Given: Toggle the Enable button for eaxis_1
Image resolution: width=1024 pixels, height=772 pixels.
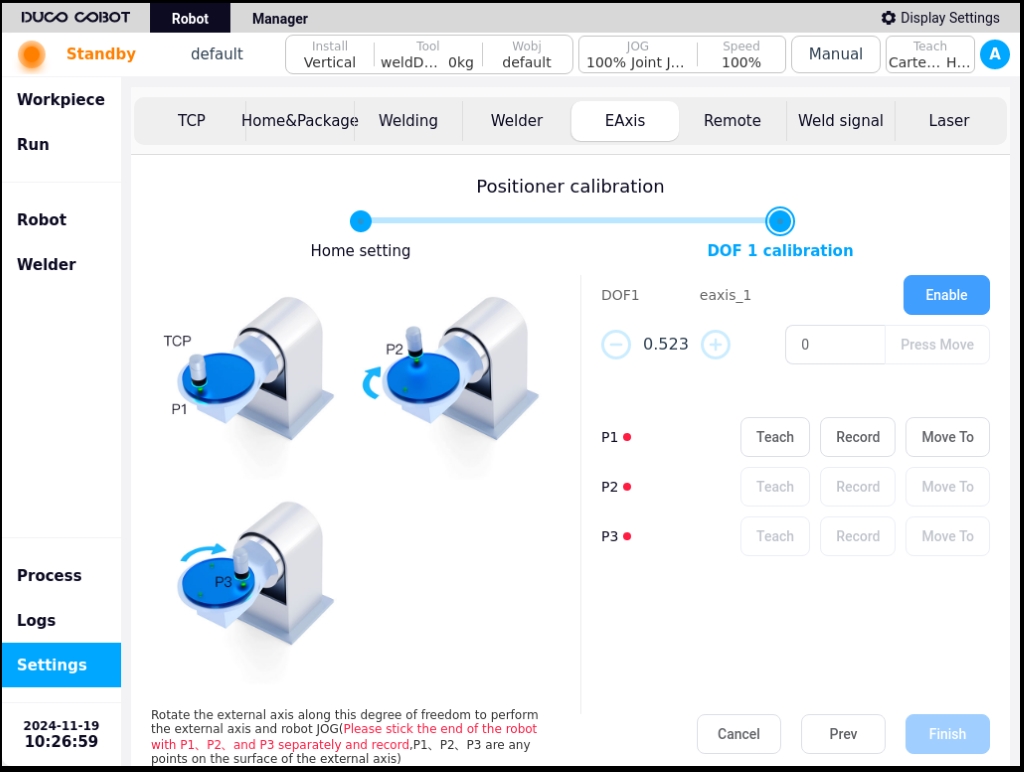Looking at the screenshot, I should point(946,295).
